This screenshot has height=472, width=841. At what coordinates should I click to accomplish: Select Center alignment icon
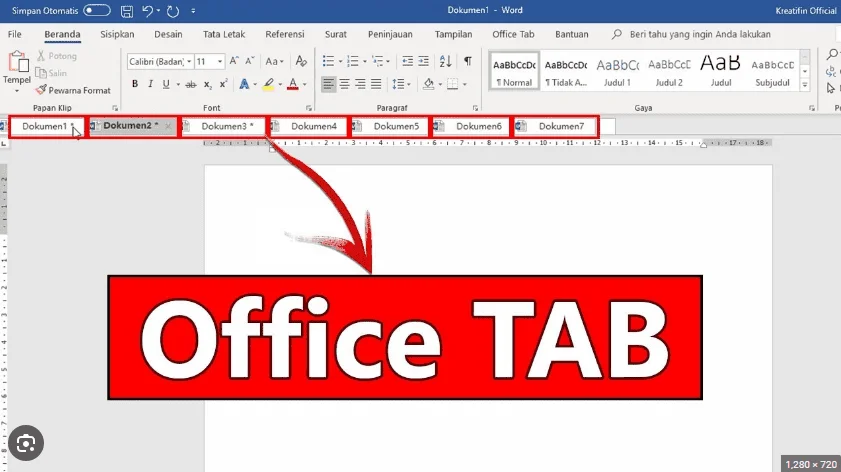(344, 84)
